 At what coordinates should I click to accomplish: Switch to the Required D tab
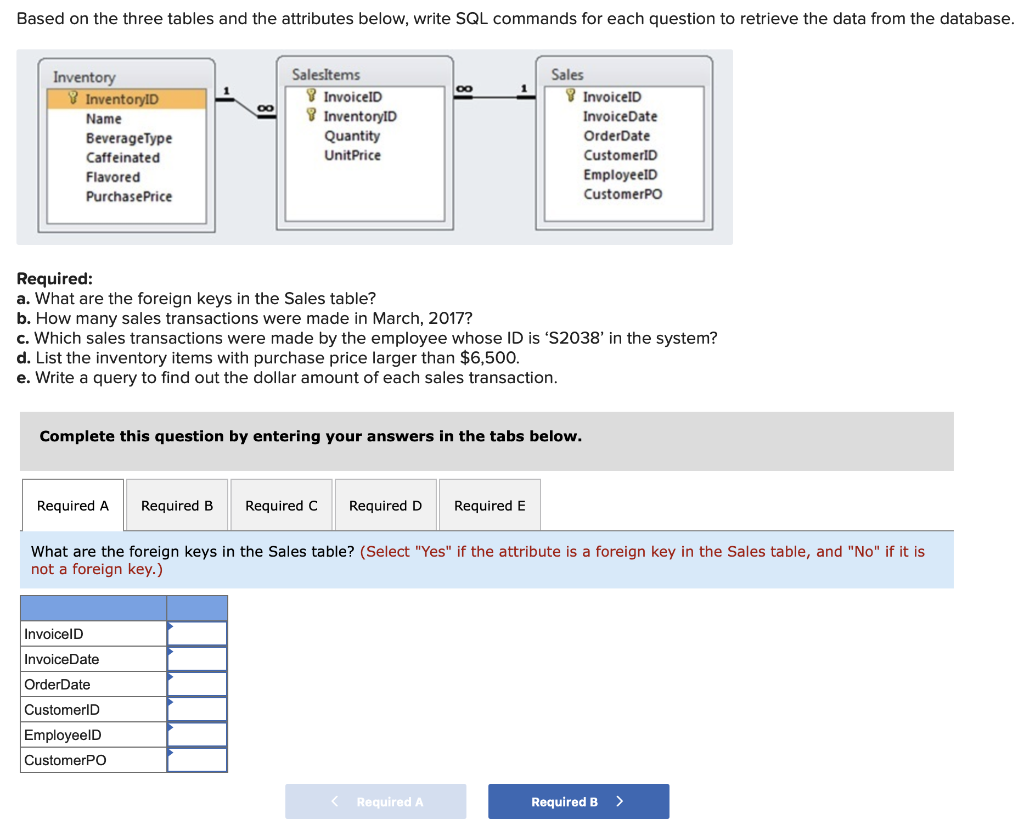385,505
